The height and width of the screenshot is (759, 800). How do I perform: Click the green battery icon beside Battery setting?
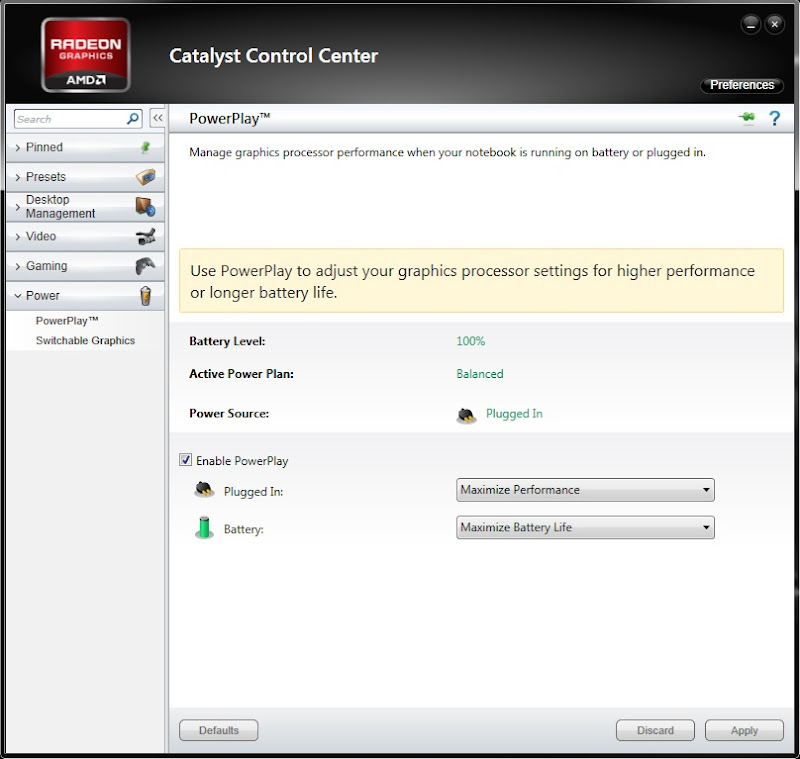[204, 527]
